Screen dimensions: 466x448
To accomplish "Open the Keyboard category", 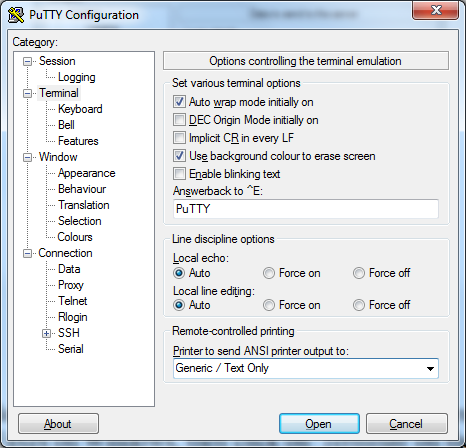I will [x=80, y=109].
